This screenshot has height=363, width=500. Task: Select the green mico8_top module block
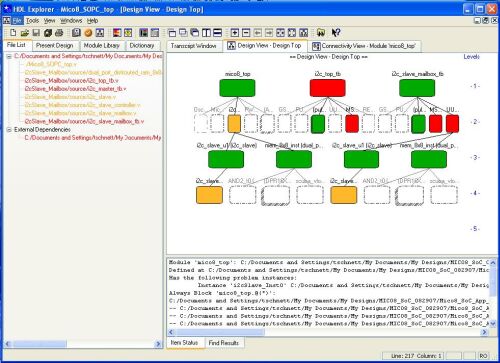click(237, 88)
